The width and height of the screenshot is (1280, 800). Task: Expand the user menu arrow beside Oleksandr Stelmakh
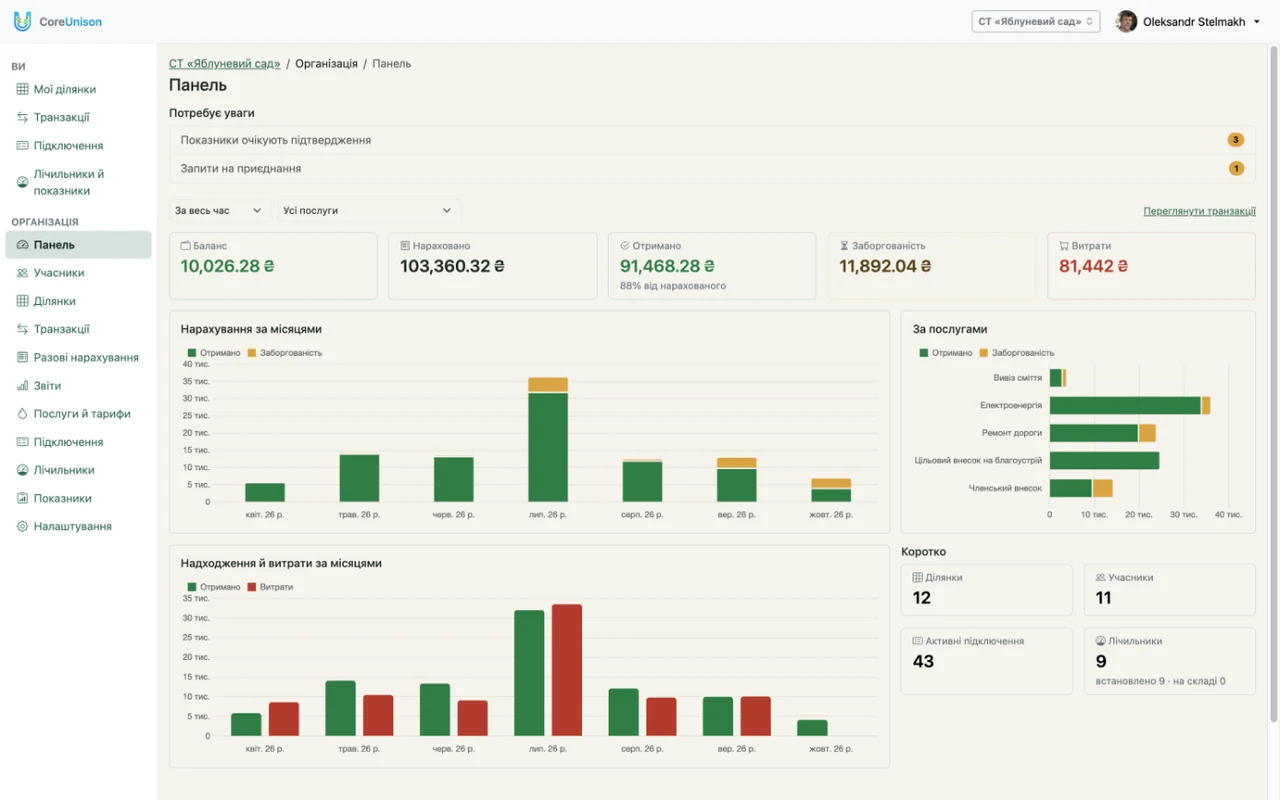[1257, 22]
